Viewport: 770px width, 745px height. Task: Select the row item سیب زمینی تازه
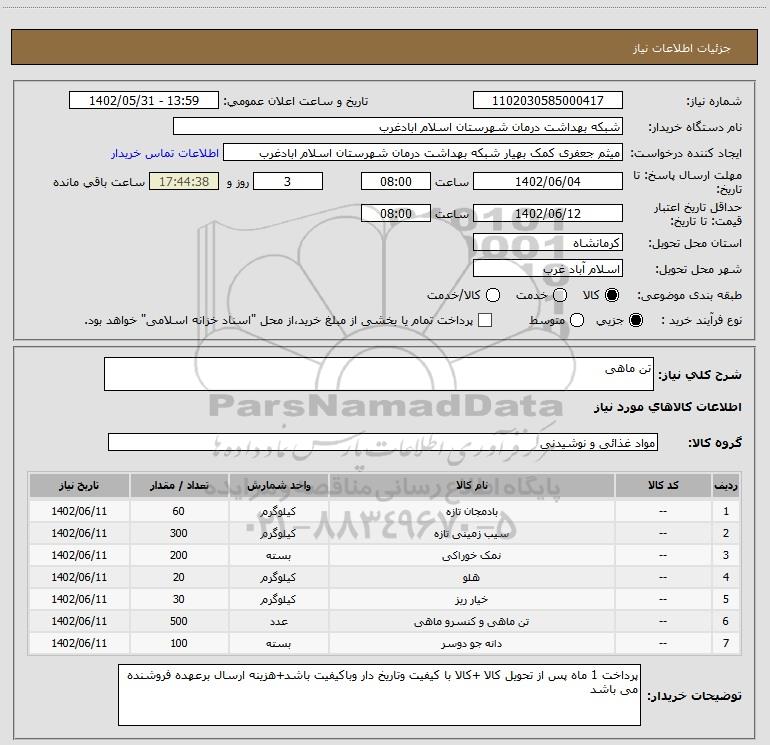pyautogui.click(x=471, y=533)
